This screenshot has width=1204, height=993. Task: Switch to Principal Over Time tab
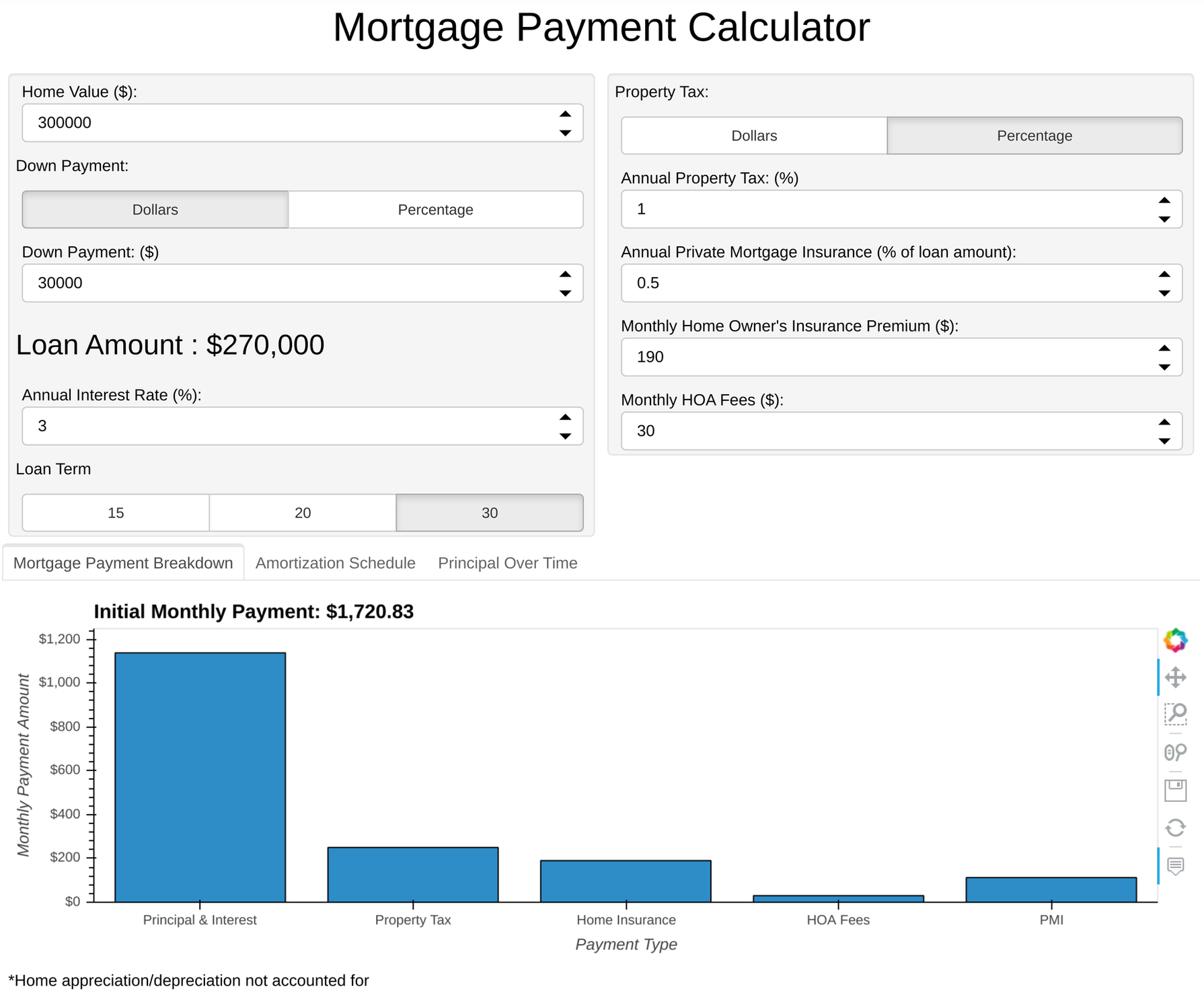[x=507, y=563]
